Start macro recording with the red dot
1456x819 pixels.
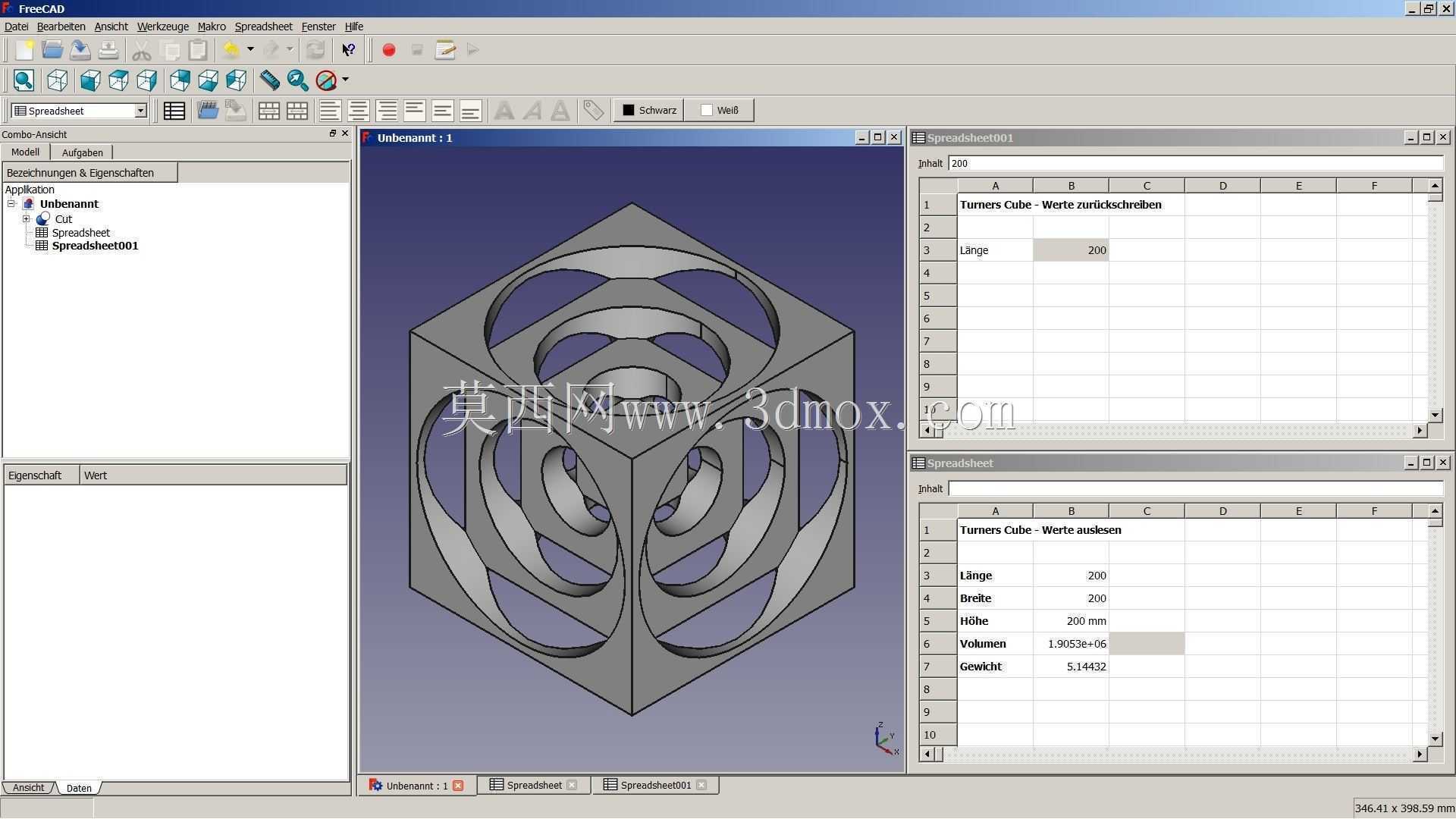click(389, 50)
